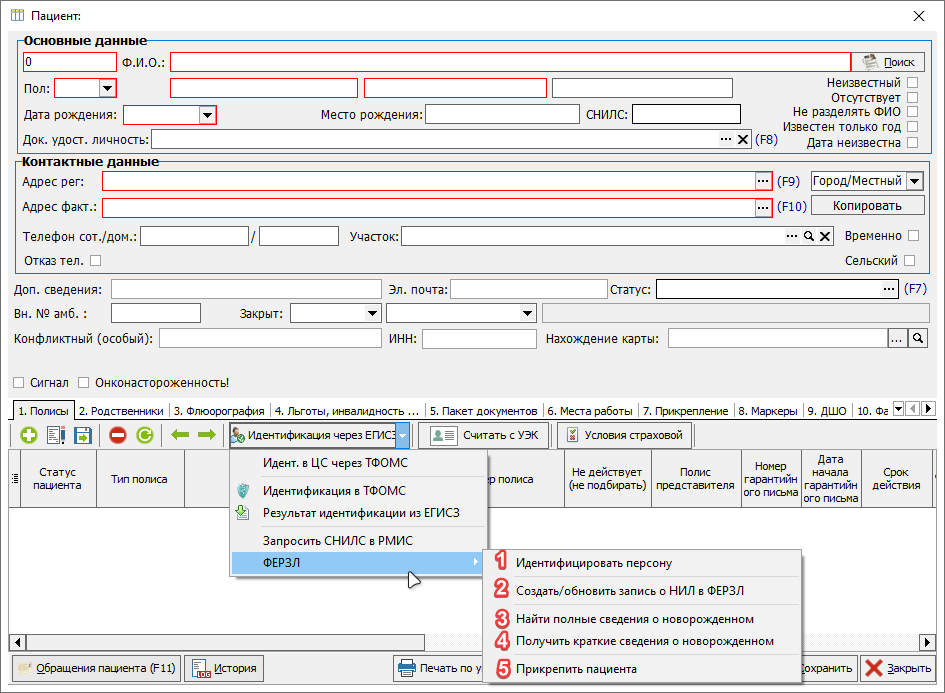945x693 pixels.
Task: Click the green right arrow icon
Action: [x=207, y=435]
